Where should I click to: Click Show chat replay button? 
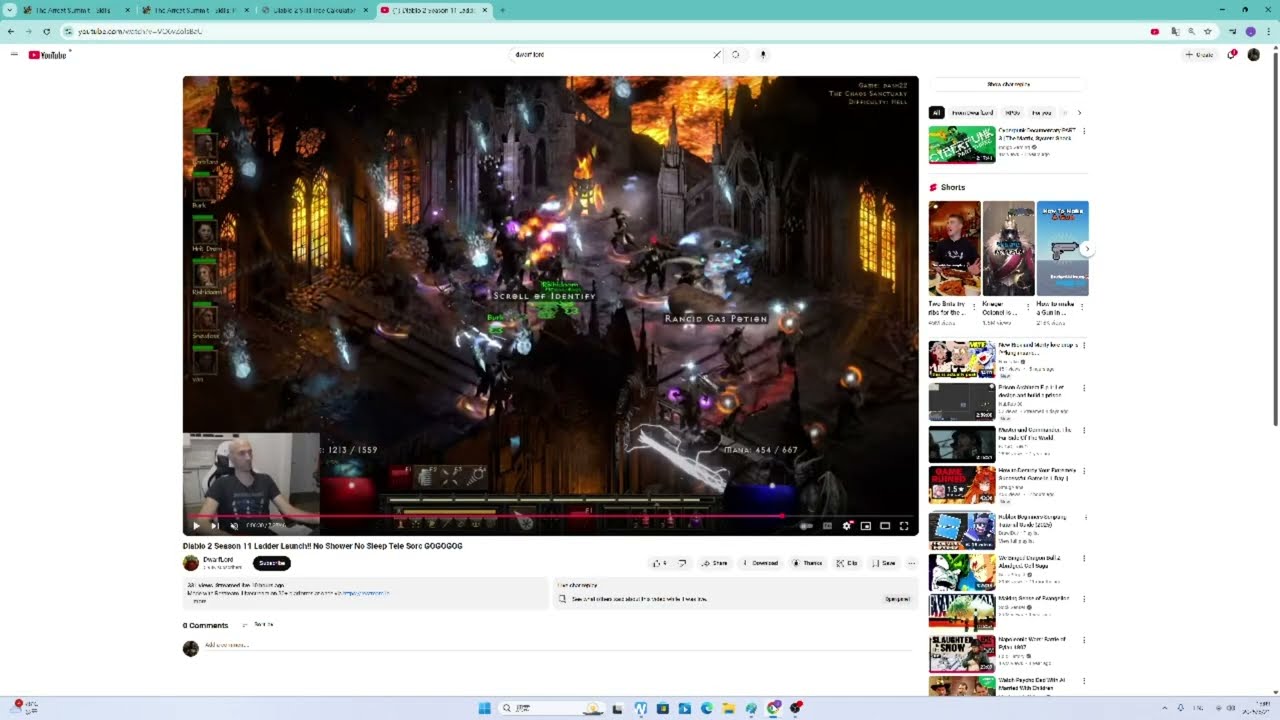pos(1008,84)
